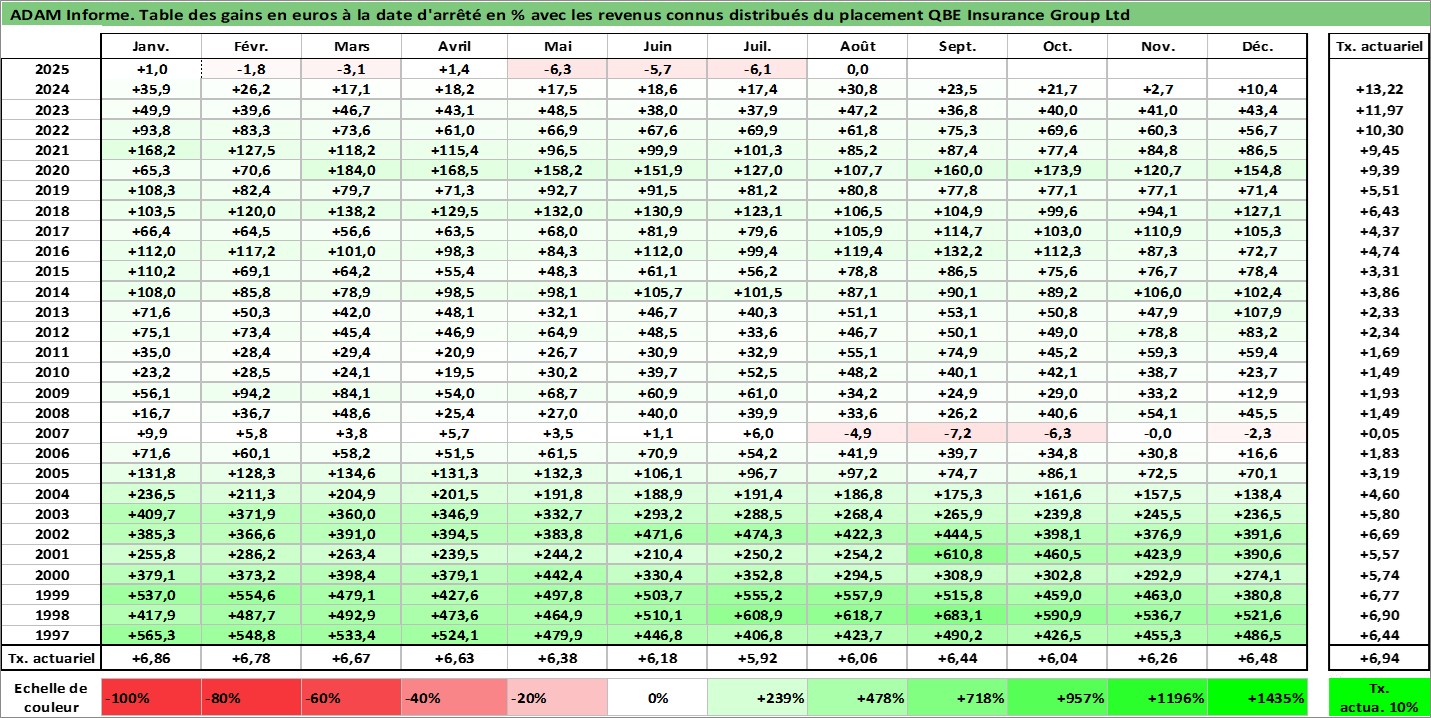This screenshot has height=718, width=1431.
Task: Select the -80% color scale swatch
Action: pyautogui.click(x=252, y=698)
